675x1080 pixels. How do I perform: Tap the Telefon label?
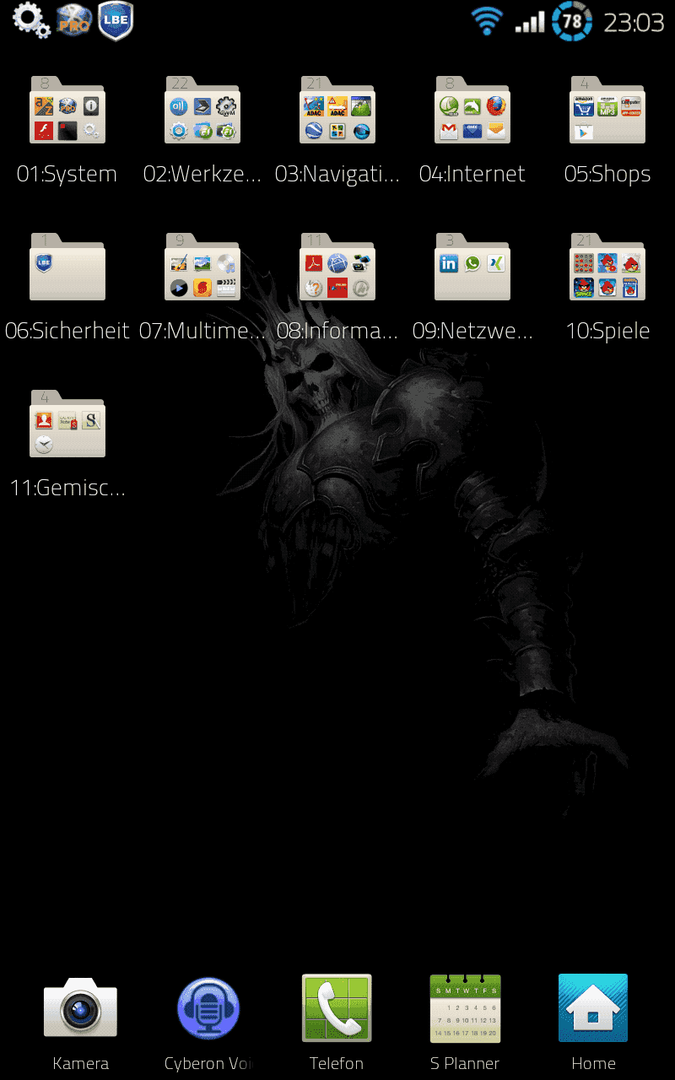[336, 1063]
